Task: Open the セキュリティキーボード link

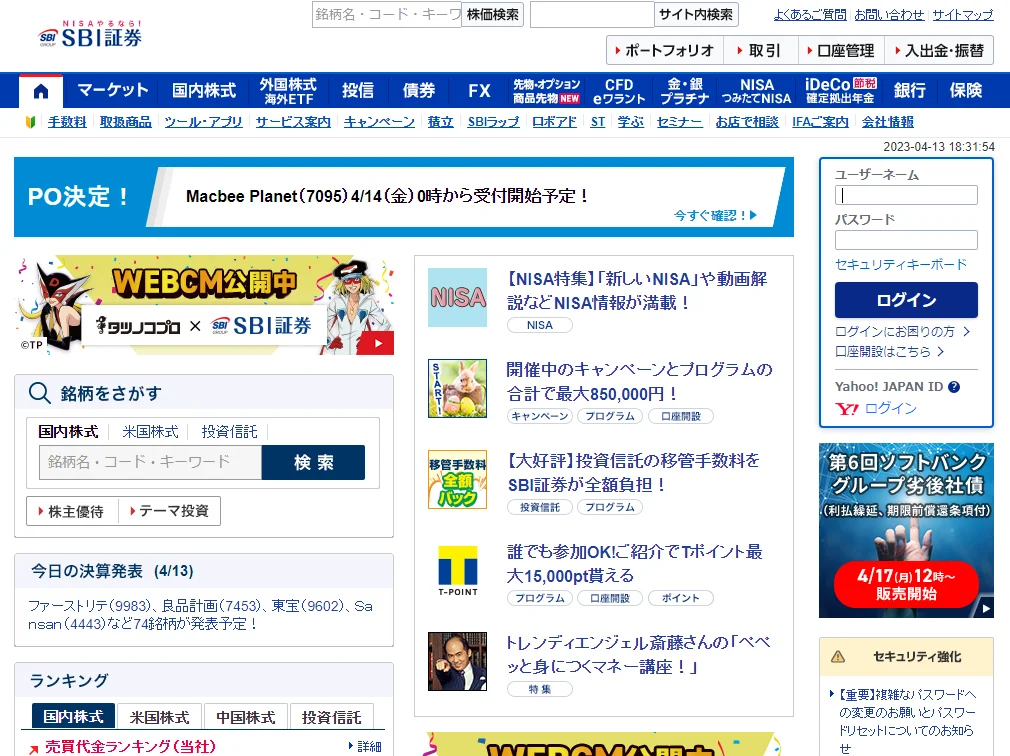Action: pos(901,264)
